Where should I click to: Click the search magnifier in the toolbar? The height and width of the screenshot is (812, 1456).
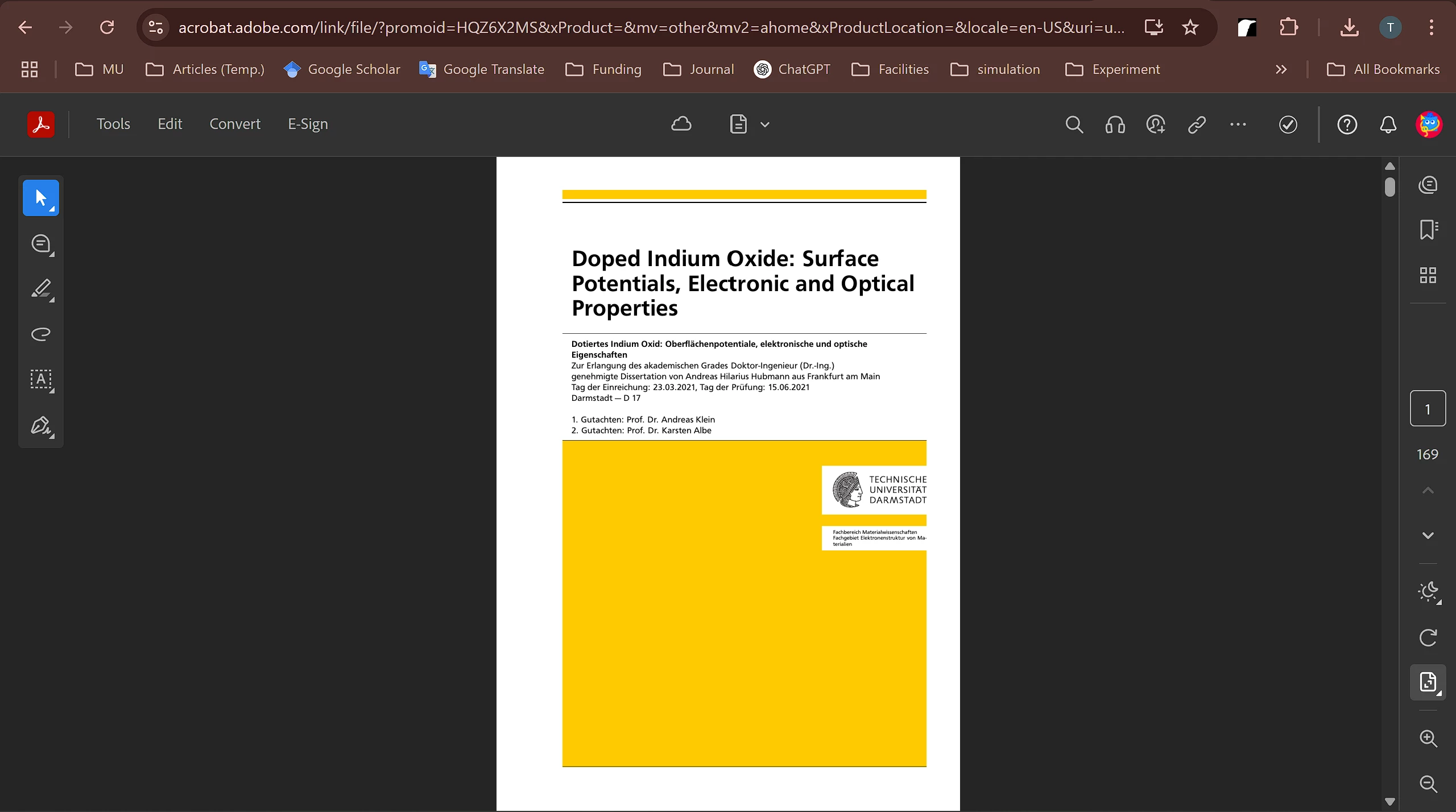click(x=1074, y=125)
